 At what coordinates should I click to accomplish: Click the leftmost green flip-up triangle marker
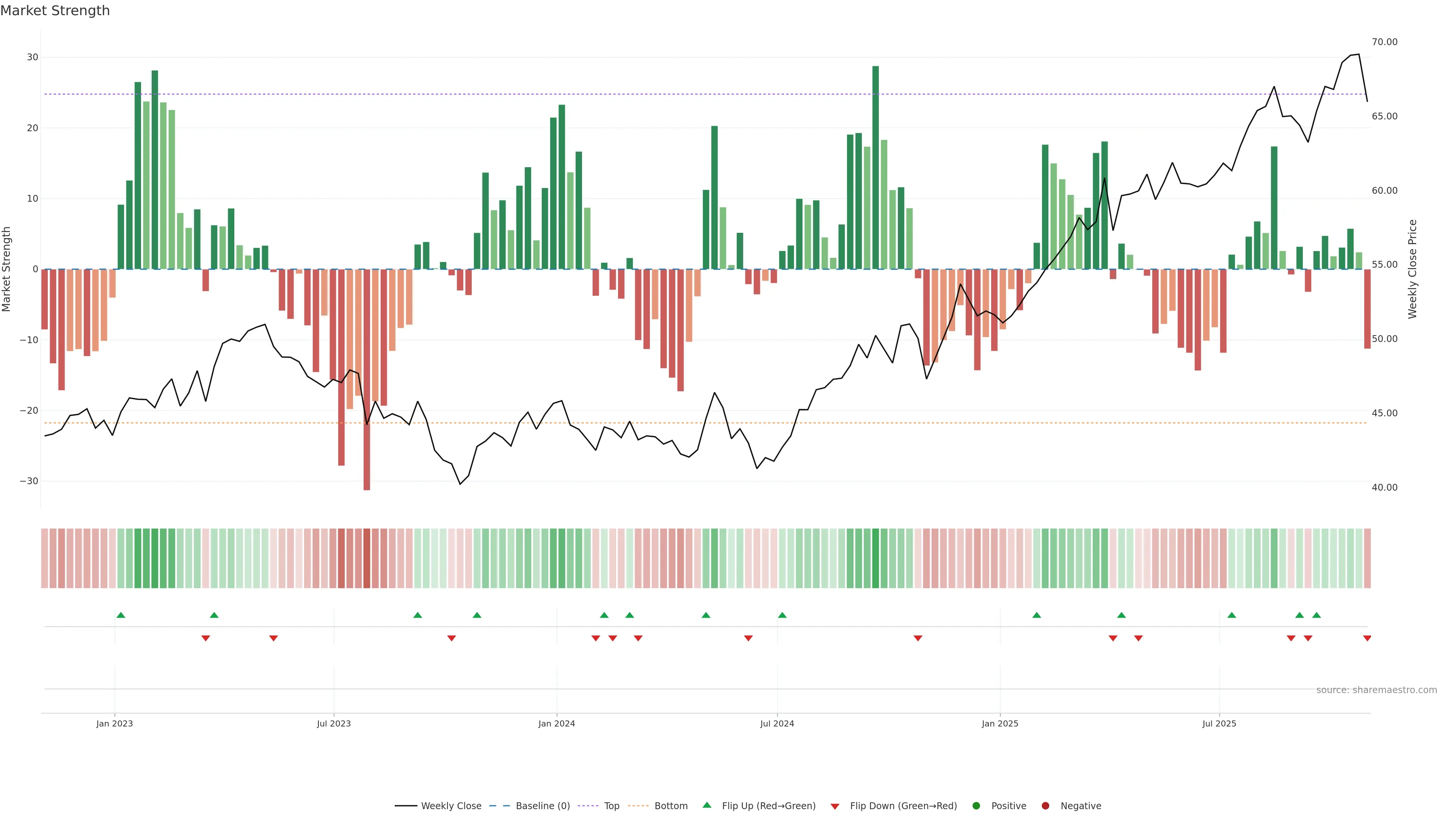121,615
